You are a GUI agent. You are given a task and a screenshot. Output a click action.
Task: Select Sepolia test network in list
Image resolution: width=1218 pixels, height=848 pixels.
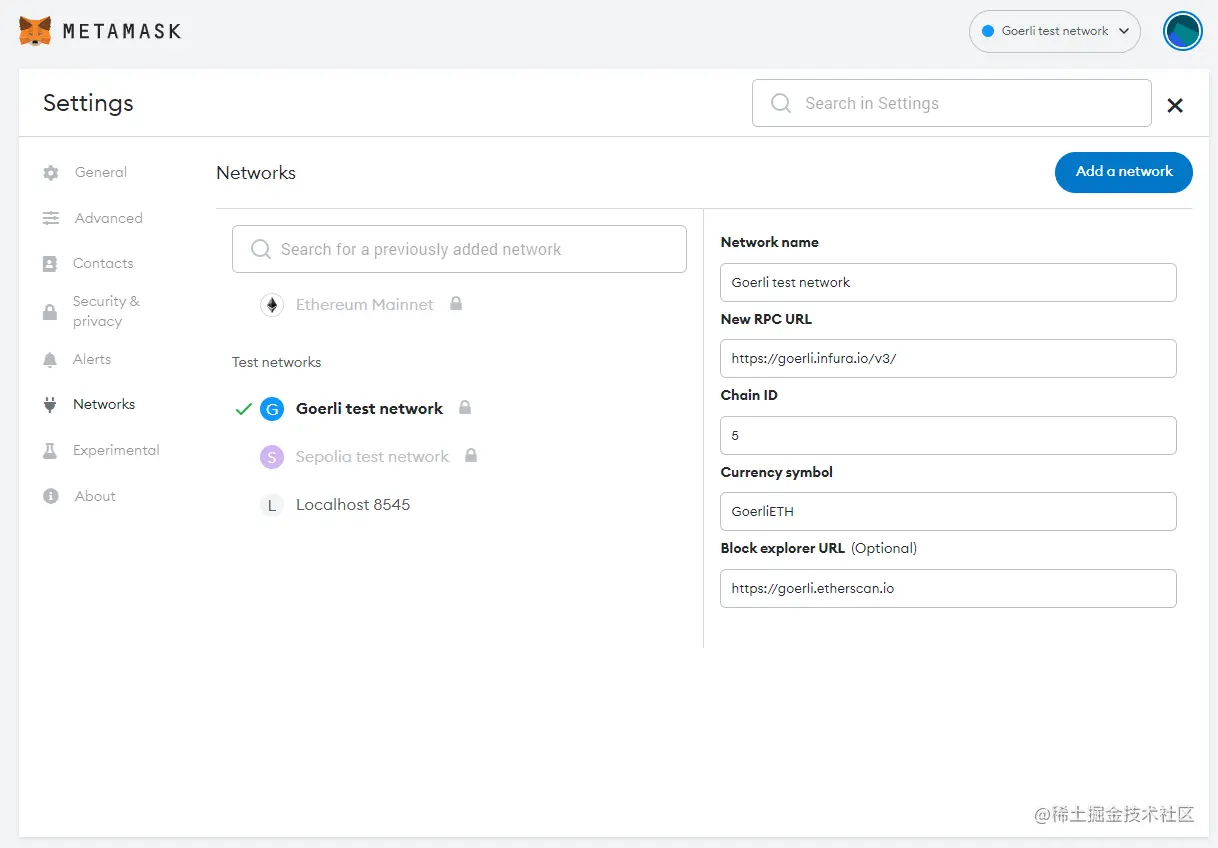372,457
